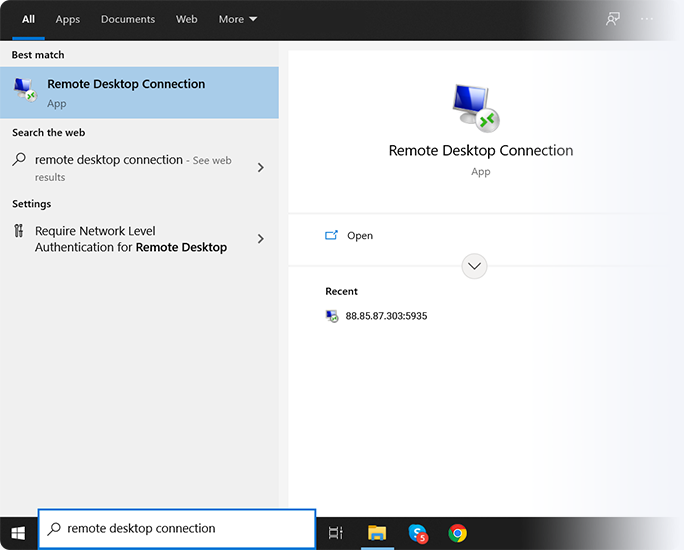Open File Explorer from the taskbar
This screenshot has height=550, width=684.
point(377,532)
